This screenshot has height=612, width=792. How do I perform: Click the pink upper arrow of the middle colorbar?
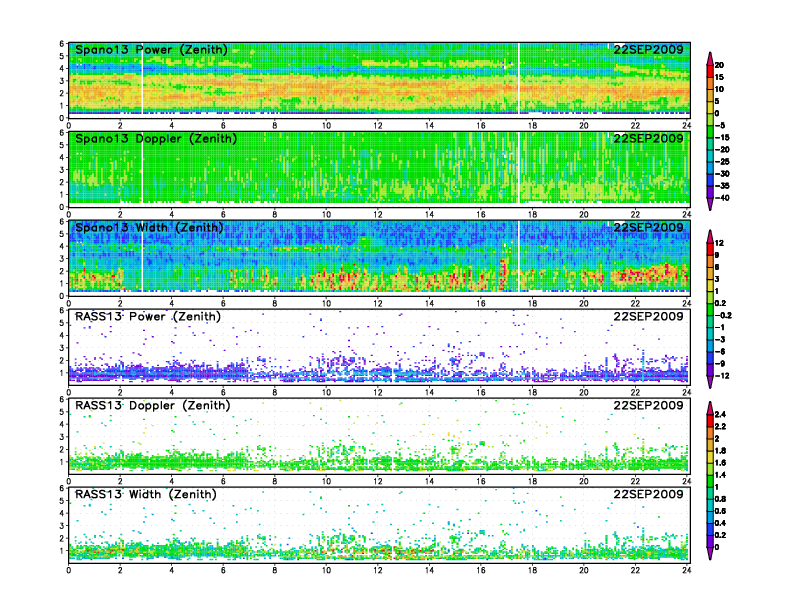pos(710,236)
